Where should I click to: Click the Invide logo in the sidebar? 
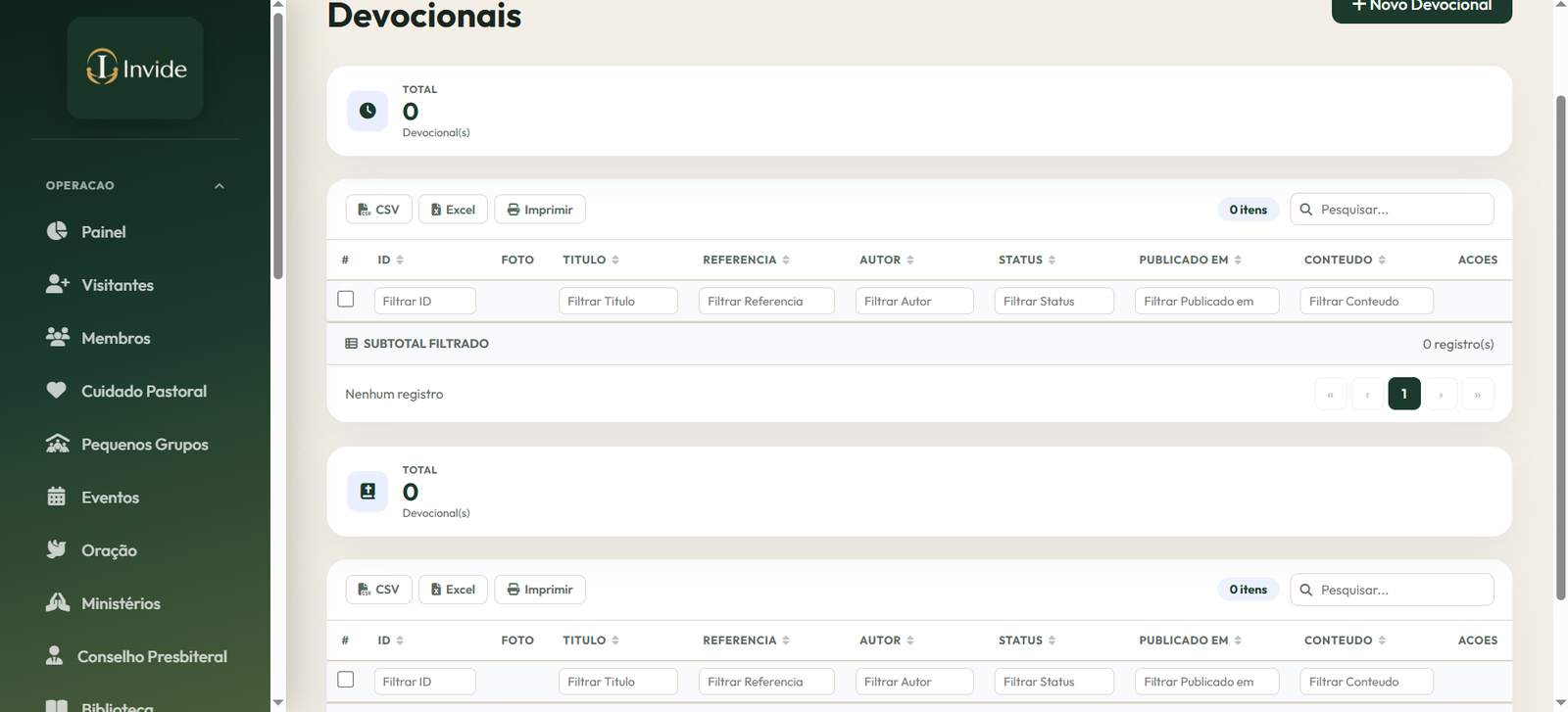coord(135,68)
